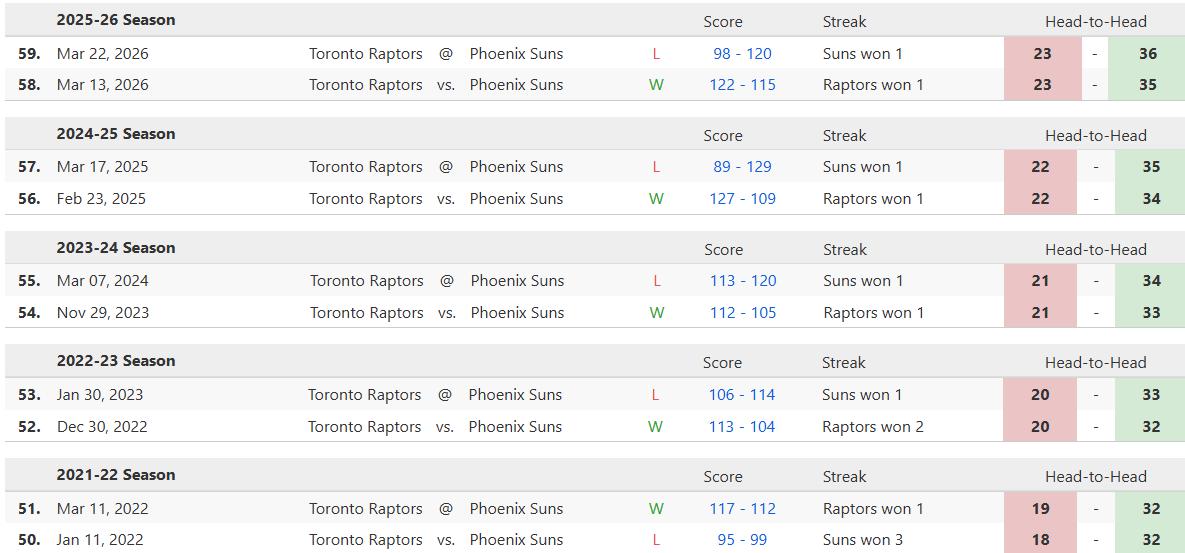The image size is (1185, 553).
Task: Open the 113 - 120 score link
Action: click(x=743, y=281)
